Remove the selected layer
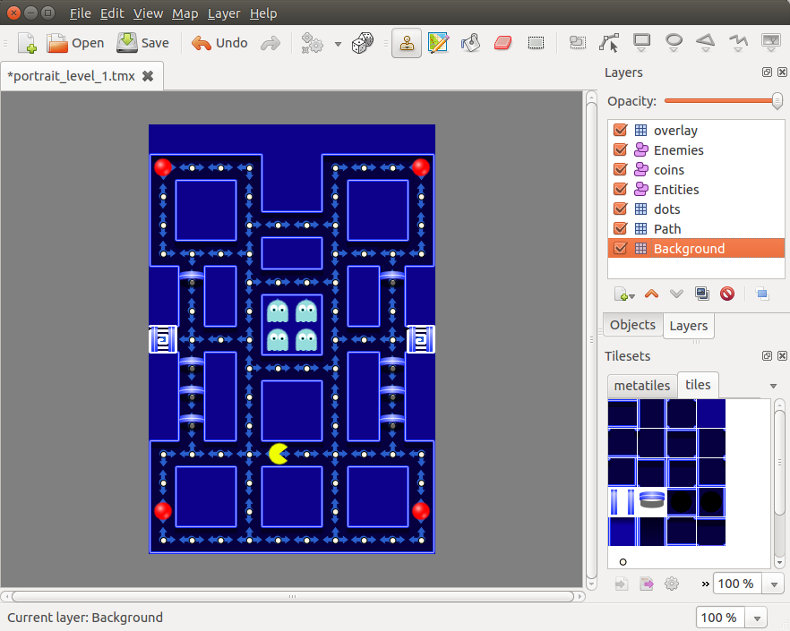This screenshot has width=790, height=631. [727, 294]
